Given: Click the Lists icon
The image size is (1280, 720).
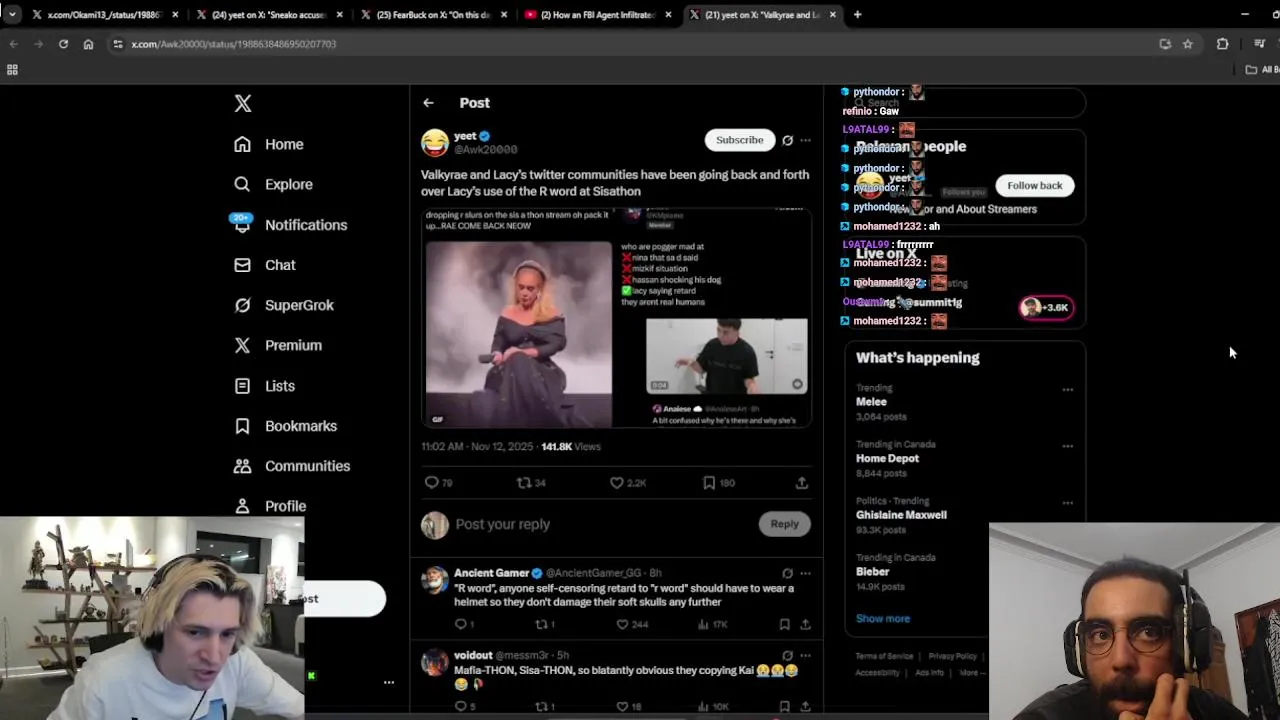Looking at the screenshot, I should click(242, 385).
